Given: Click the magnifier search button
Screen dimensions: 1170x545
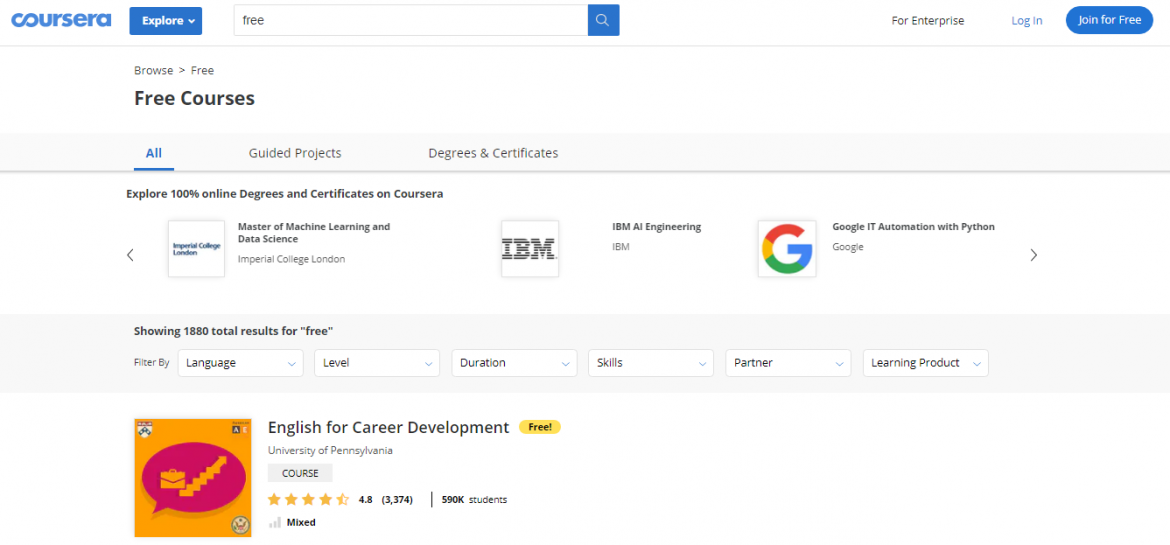Looking at the screenshot, I should tap(604, 20).
